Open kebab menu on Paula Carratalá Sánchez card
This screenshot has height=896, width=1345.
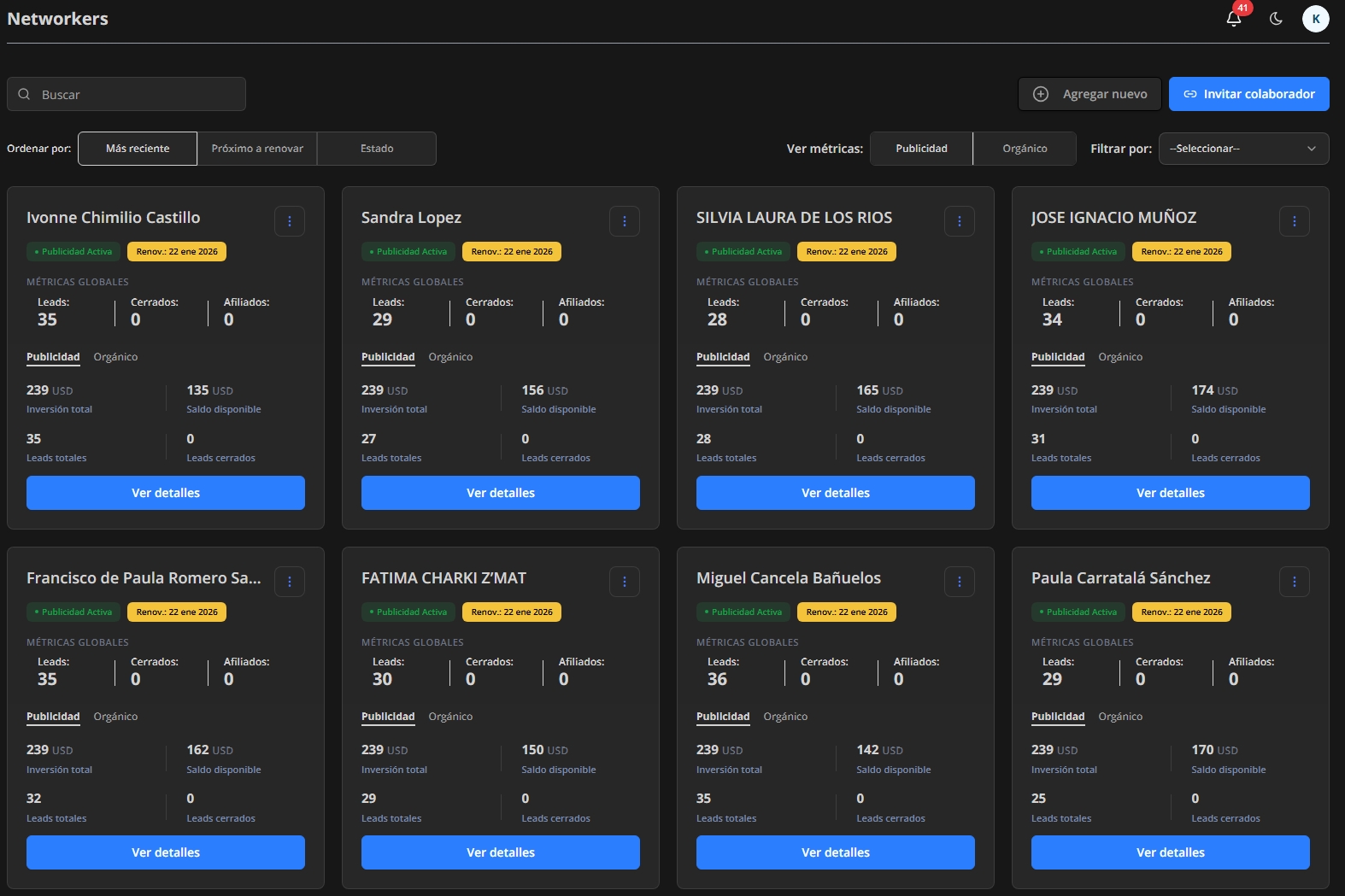tap(1295, 582)
